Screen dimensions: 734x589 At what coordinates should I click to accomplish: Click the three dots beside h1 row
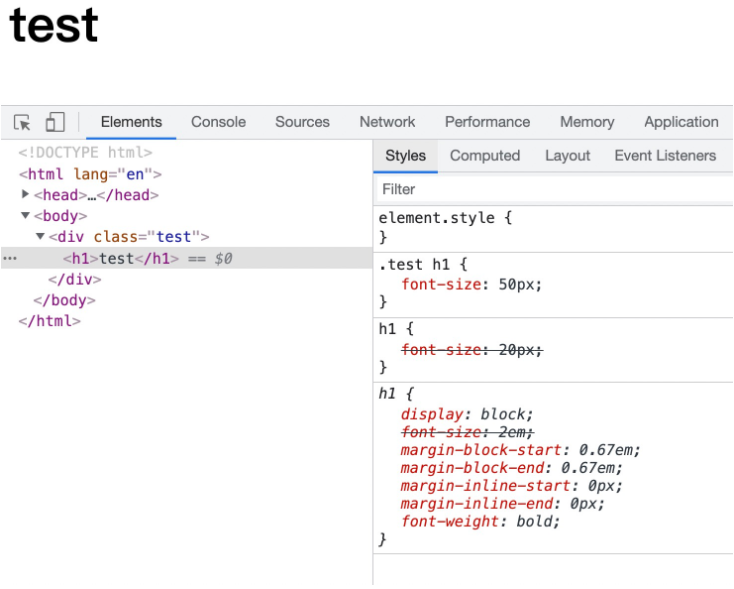10,258
